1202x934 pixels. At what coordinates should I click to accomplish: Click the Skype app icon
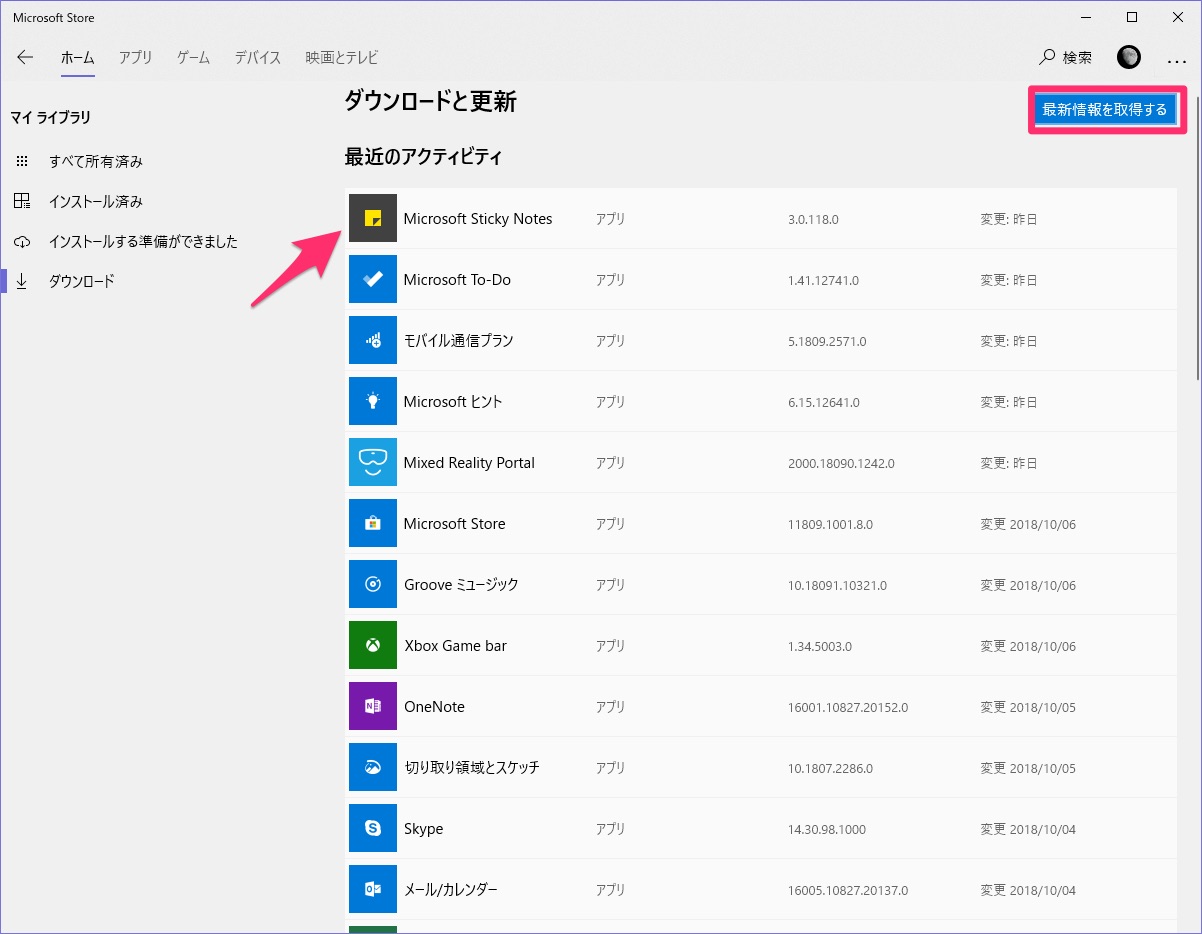click(373, 828)
